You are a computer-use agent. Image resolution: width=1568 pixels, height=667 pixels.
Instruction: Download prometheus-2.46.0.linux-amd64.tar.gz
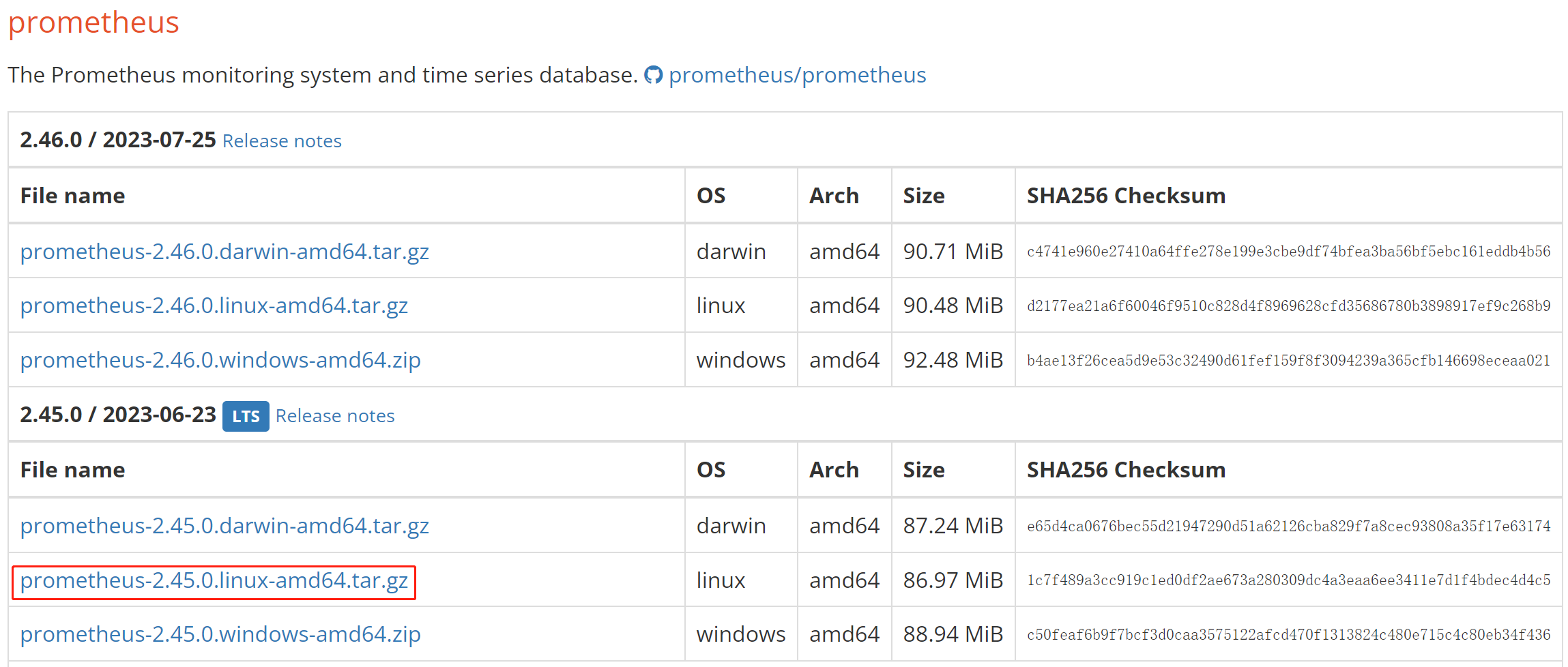214,306
